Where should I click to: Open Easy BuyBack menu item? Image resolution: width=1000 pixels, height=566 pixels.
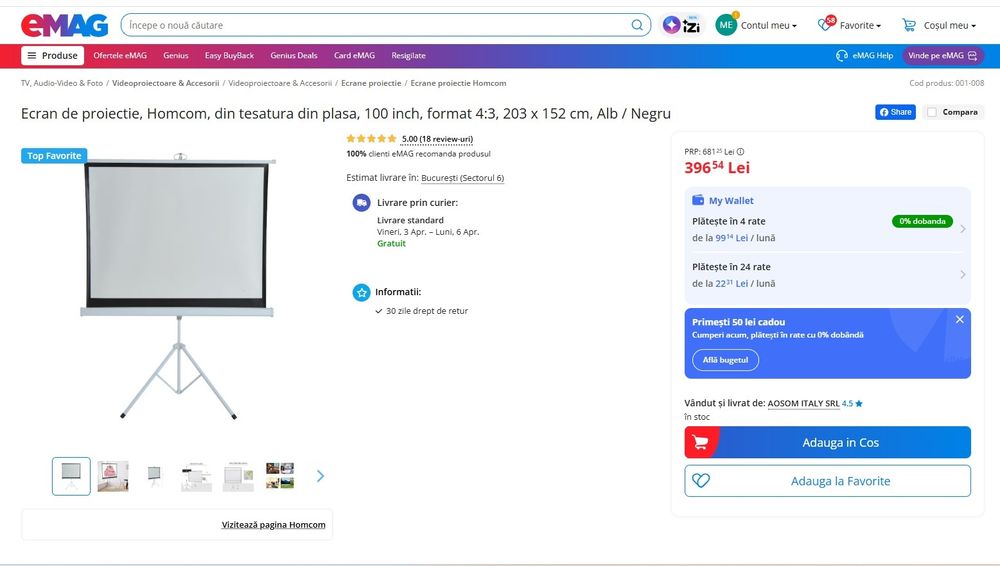pyautogui.click(x=229, y=56)
